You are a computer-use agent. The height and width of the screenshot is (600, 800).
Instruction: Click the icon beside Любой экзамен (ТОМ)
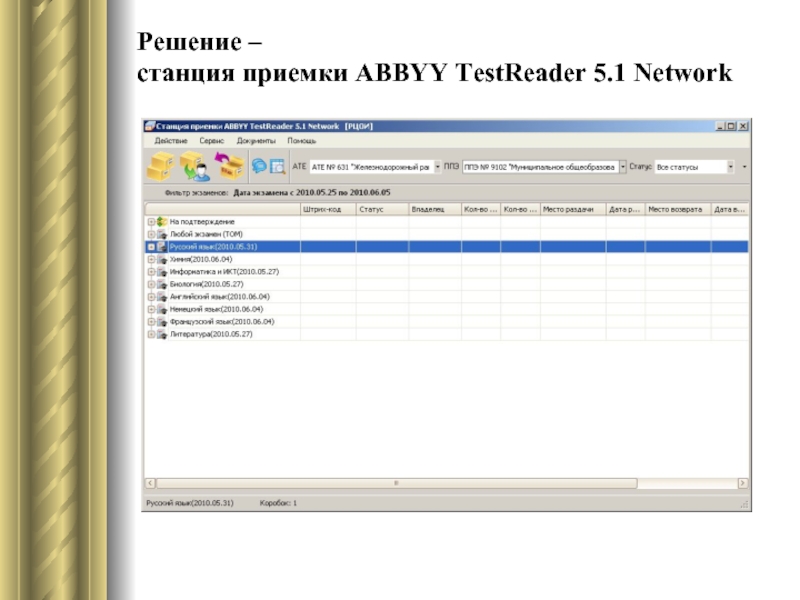coord(162,234)
